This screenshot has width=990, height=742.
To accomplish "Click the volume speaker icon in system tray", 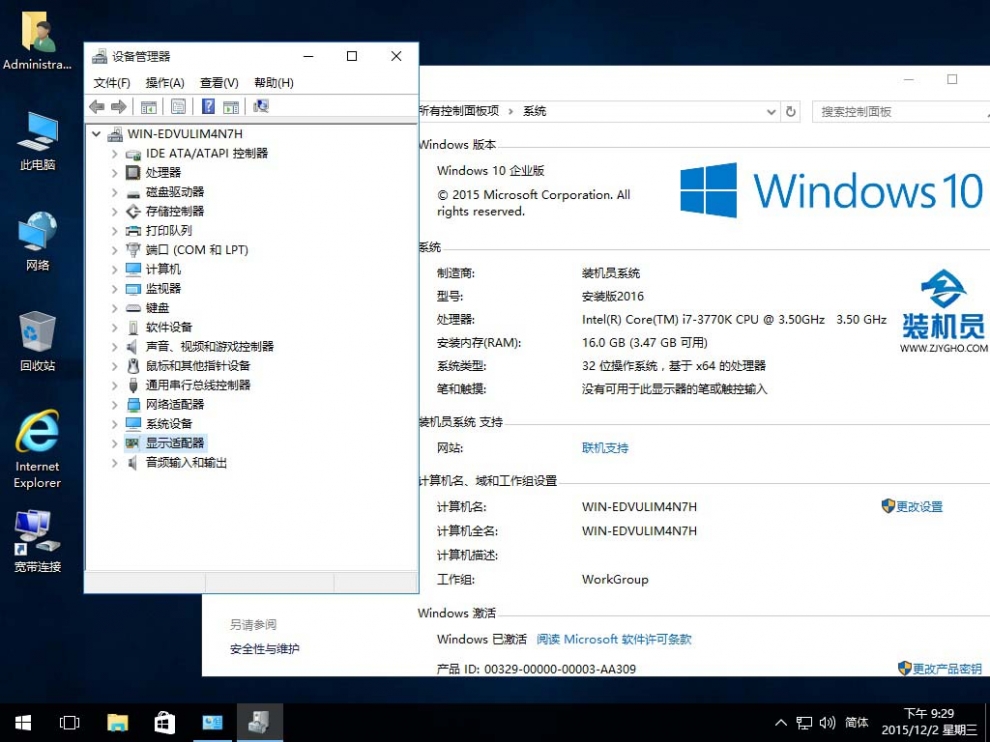I will tap(827, 722).
